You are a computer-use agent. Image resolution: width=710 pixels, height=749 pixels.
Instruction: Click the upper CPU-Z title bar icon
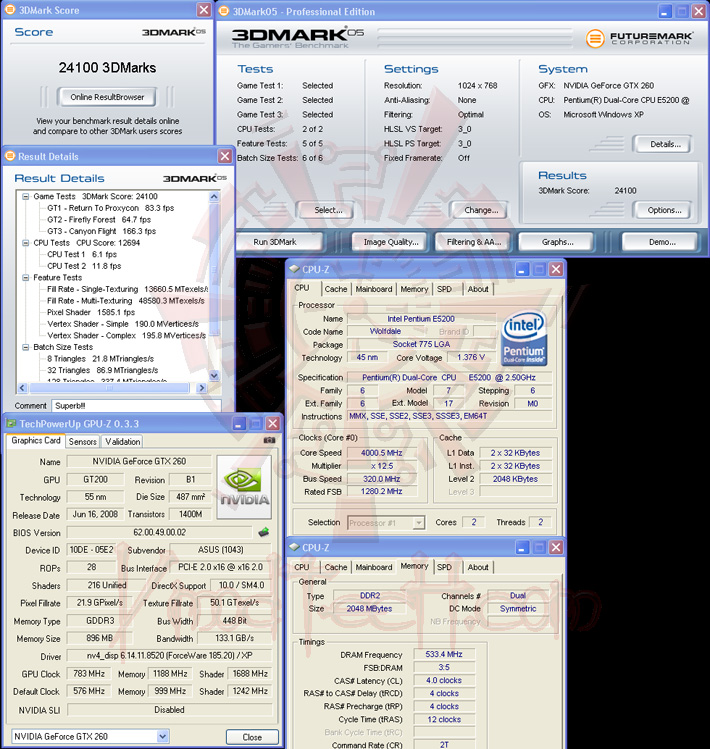(x=294, y=269)
